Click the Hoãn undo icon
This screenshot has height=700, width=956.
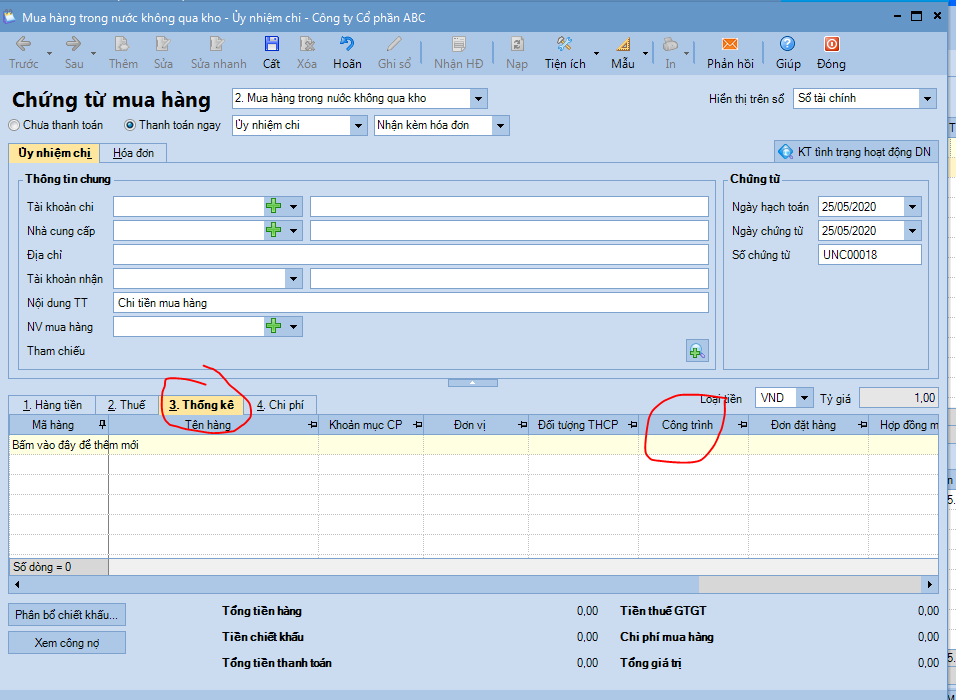coord(347,45)
